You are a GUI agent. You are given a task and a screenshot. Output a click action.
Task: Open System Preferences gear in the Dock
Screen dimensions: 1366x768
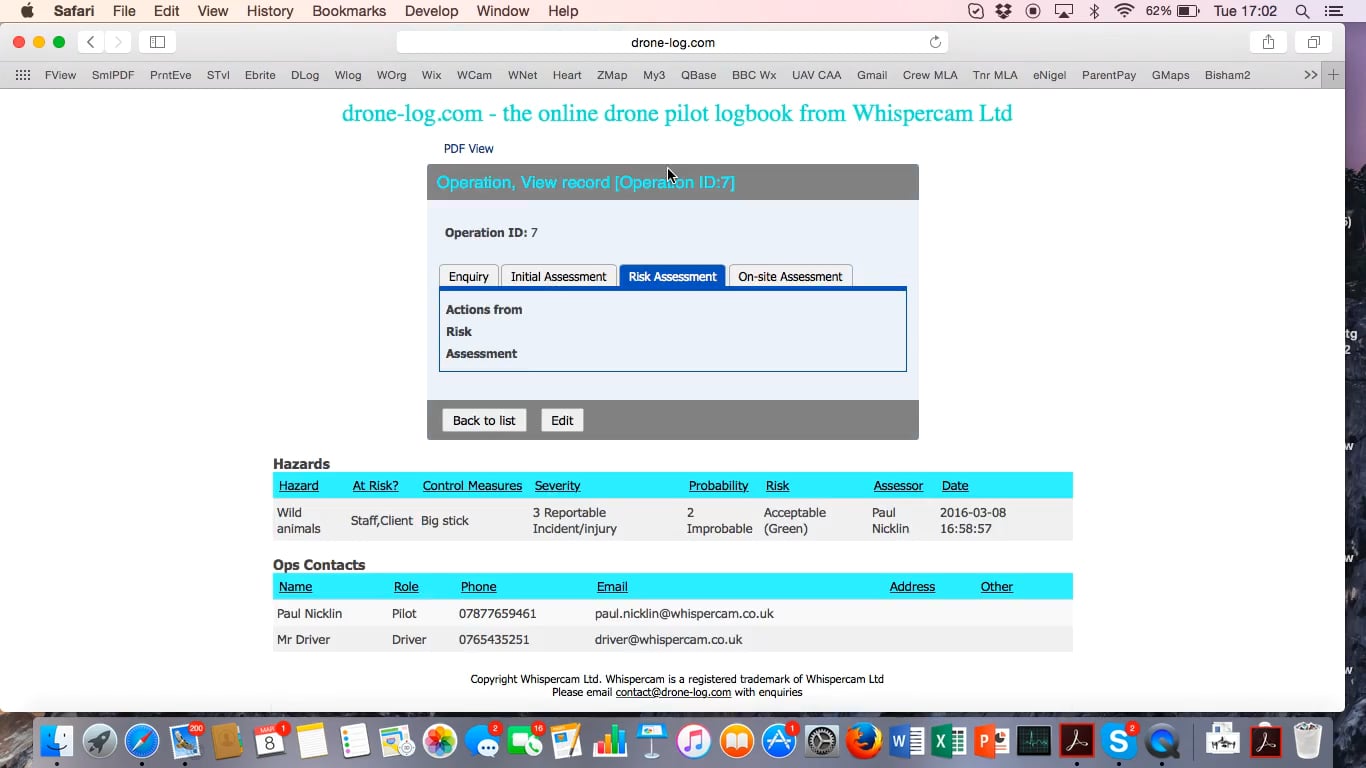(822, 742)
